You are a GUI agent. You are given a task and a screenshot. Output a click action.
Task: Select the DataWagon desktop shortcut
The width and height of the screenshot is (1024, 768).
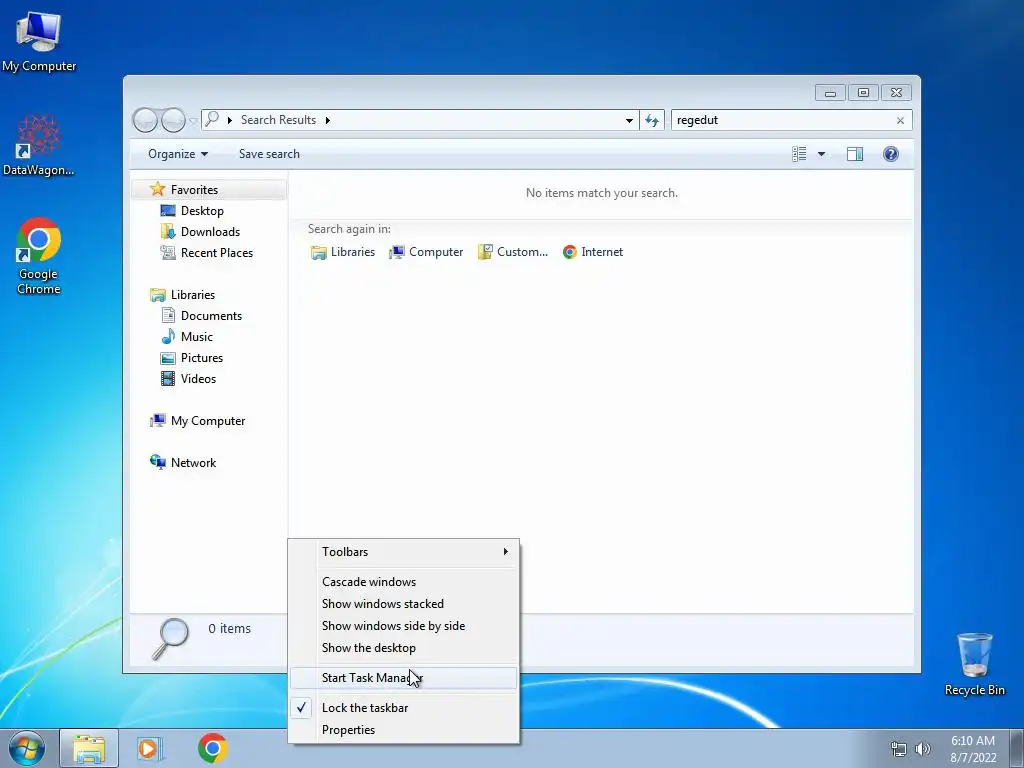tap(39, 145)
